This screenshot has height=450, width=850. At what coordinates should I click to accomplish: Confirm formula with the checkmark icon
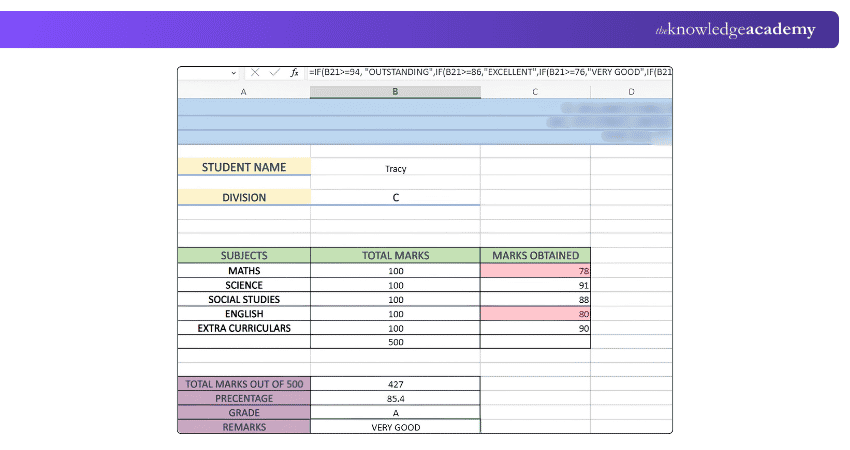[275, 72]
